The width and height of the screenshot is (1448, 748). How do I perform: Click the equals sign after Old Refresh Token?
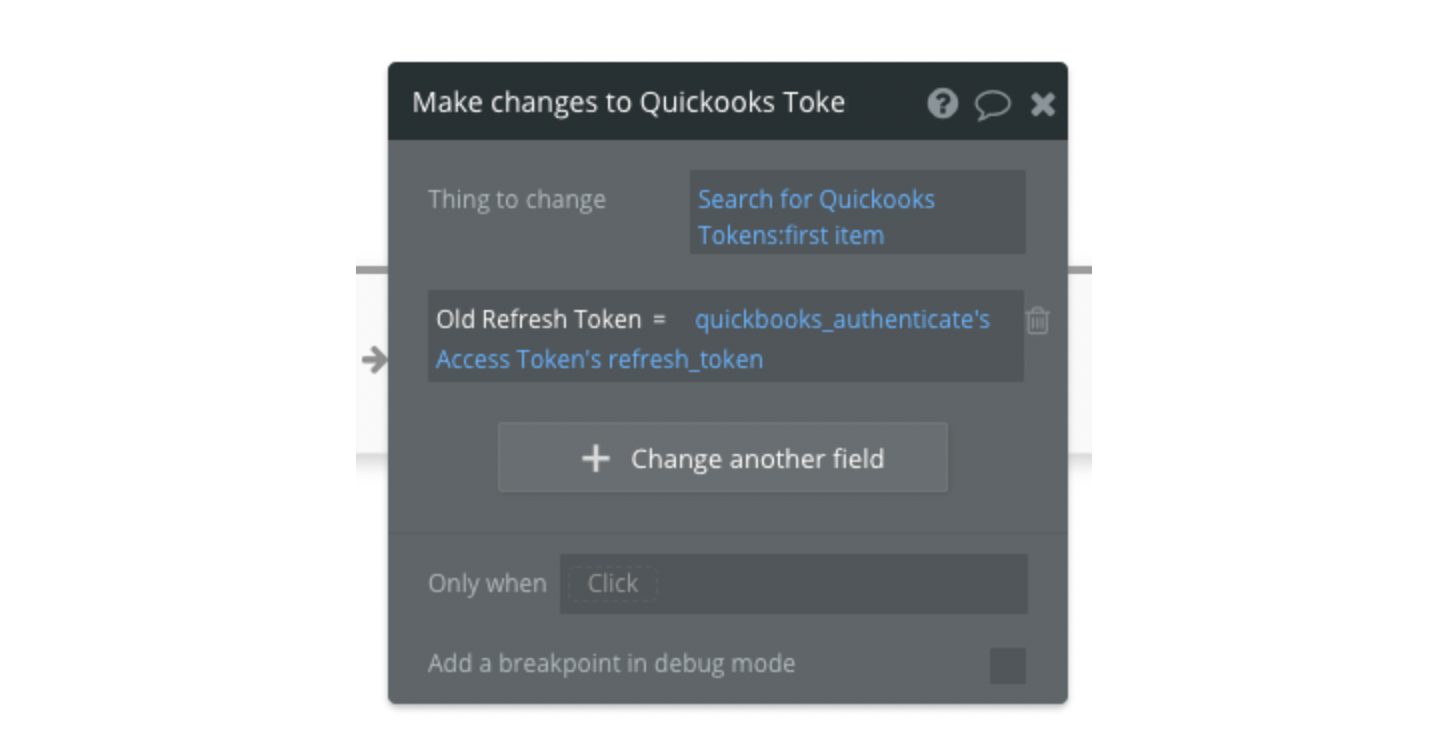[x=659, y=320]
